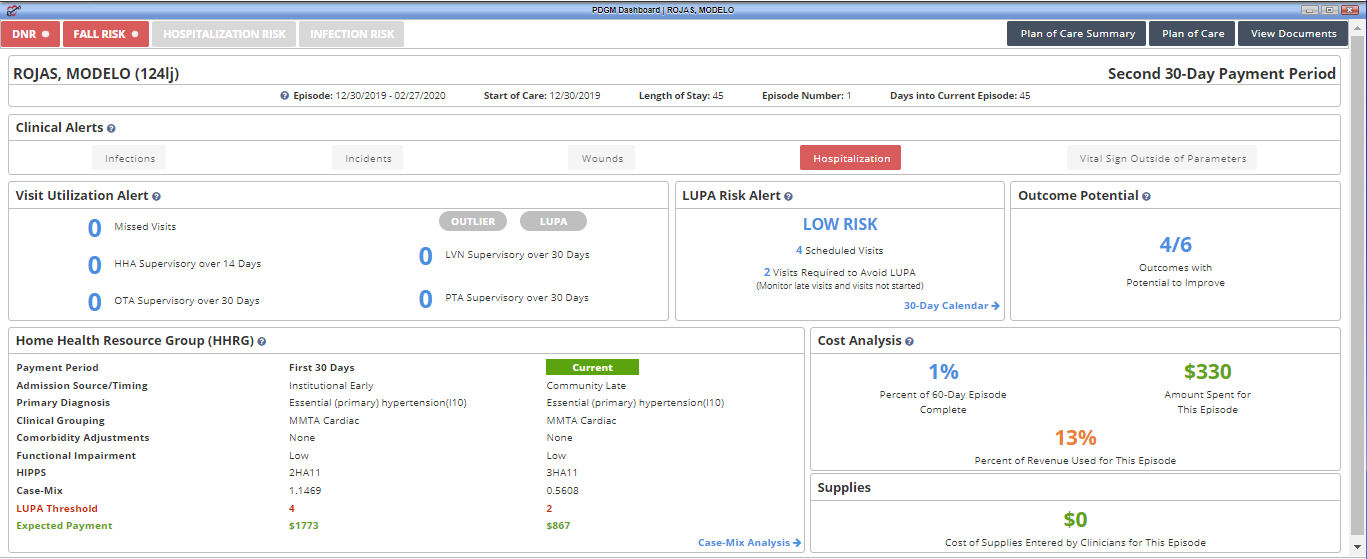Click the View Documents button
Image resolution: width=1367 pixels, height=559 pixels.
coord(1293,34)
